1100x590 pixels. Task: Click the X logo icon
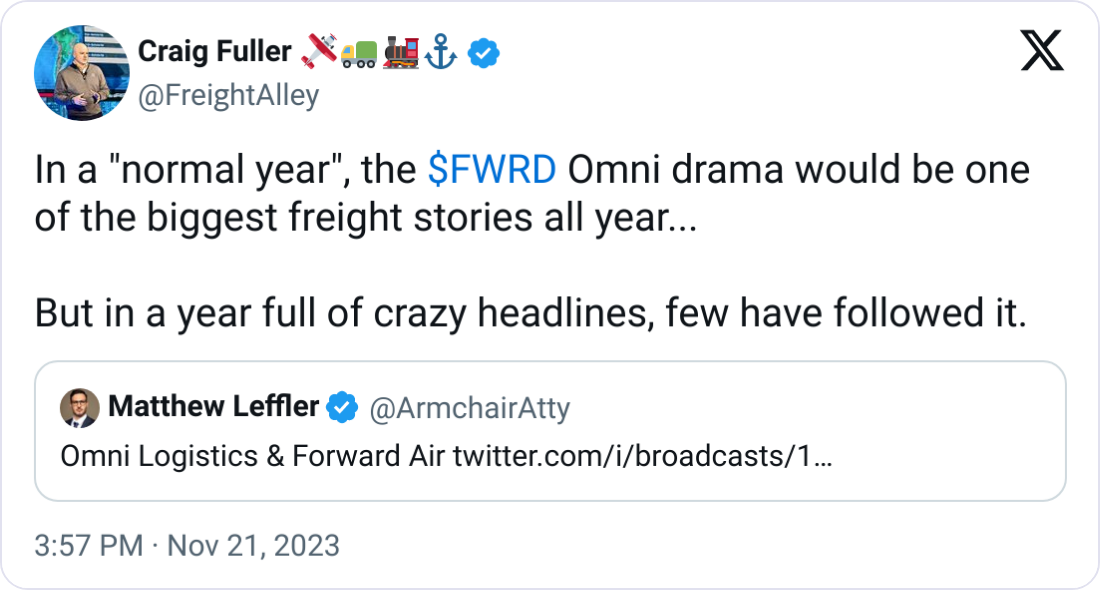(x=1041, y=51)
